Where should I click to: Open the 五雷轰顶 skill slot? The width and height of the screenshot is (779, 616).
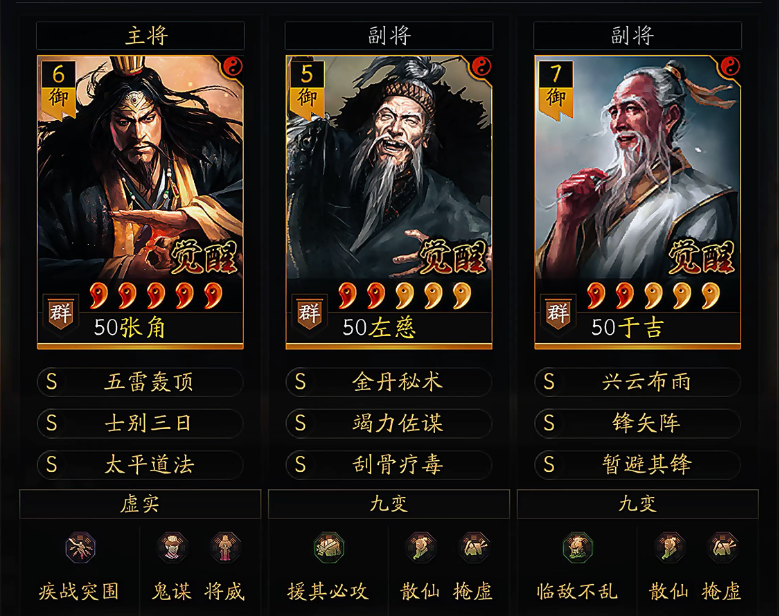click(x=140, y=382)
